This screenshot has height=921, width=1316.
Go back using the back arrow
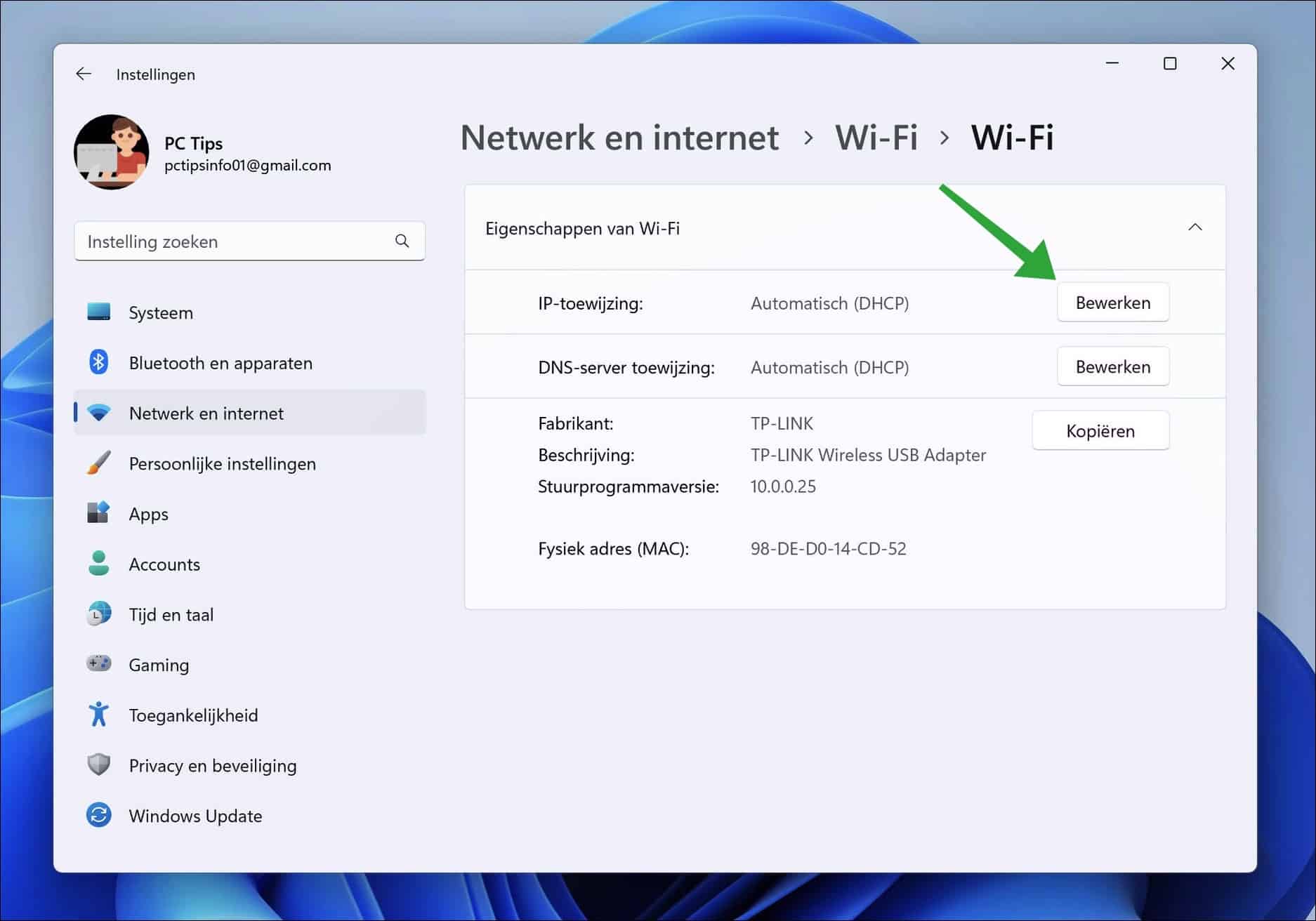[x=84, y=73]
